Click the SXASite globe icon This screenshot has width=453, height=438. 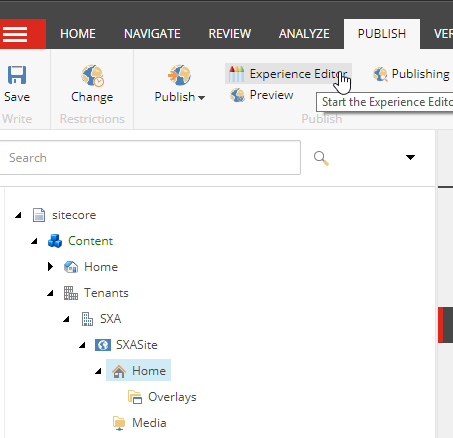point(103,345)
